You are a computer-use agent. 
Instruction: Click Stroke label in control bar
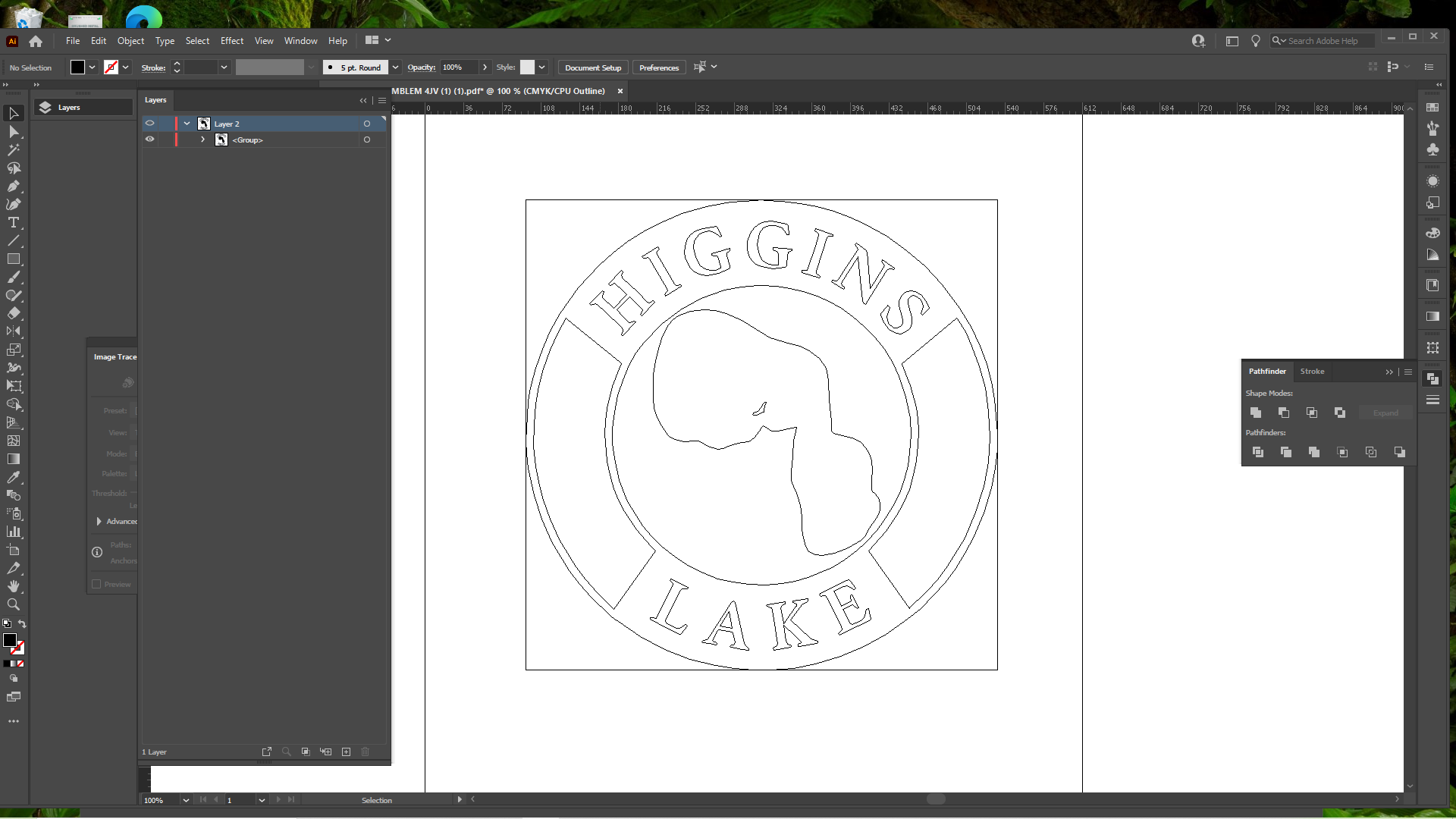click(x=153, y=67)
